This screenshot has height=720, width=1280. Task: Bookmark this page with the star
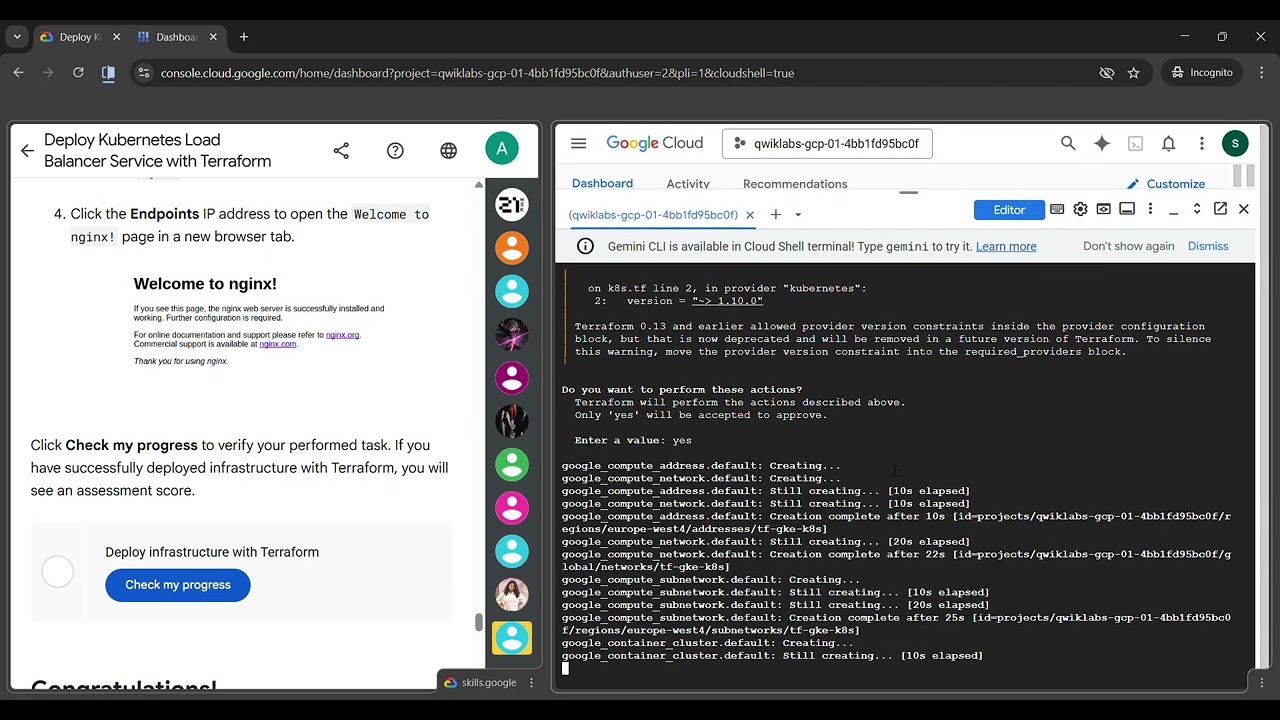pyautogui.click(x=1134, y=73)
